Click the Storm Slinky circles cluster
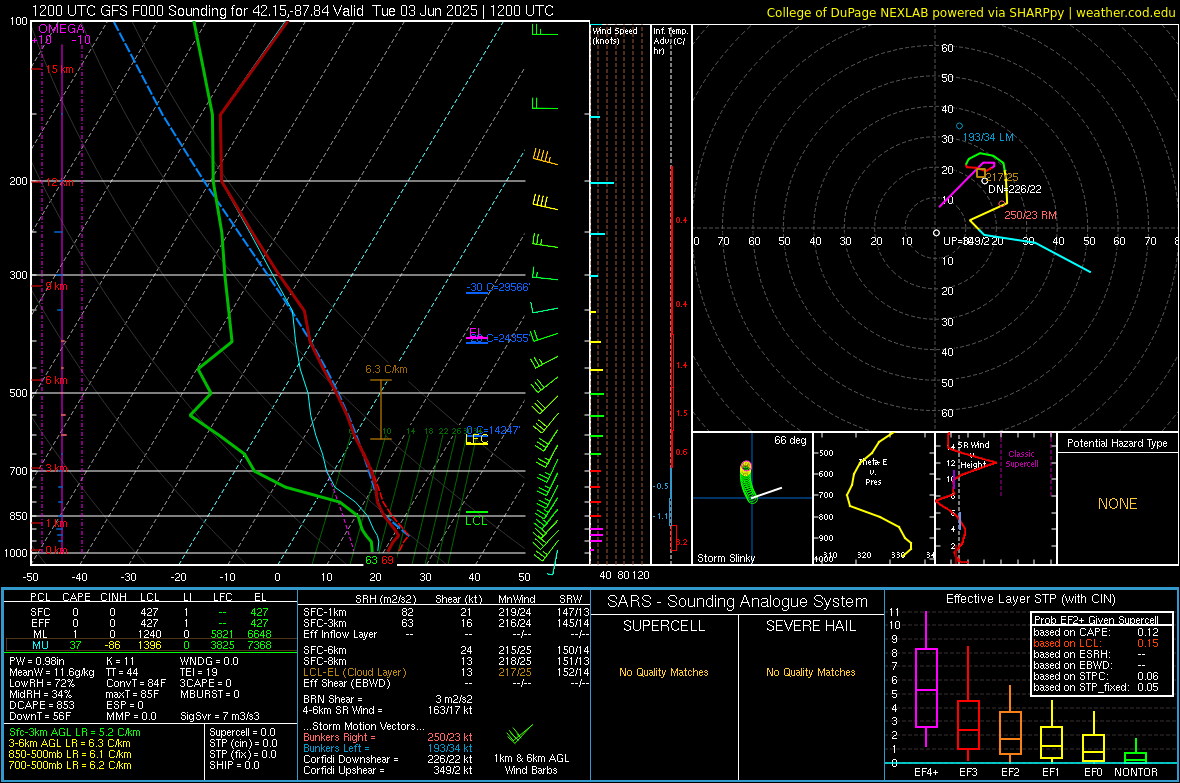 coord(748,482)
